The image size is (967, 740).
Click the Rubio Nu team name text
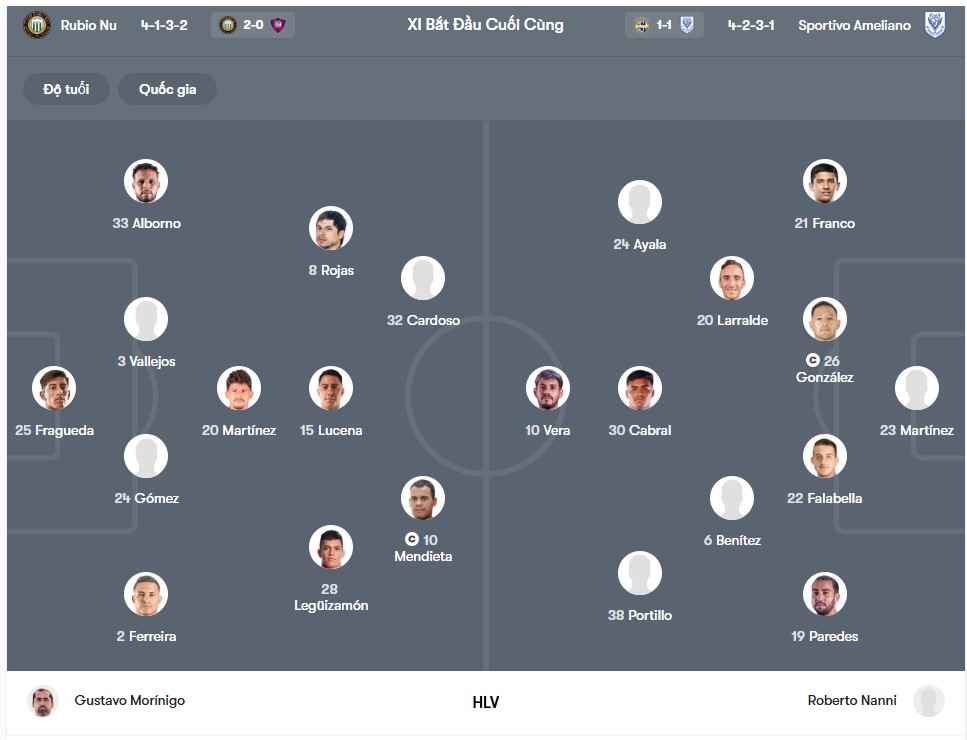click(x=90, y=25)
